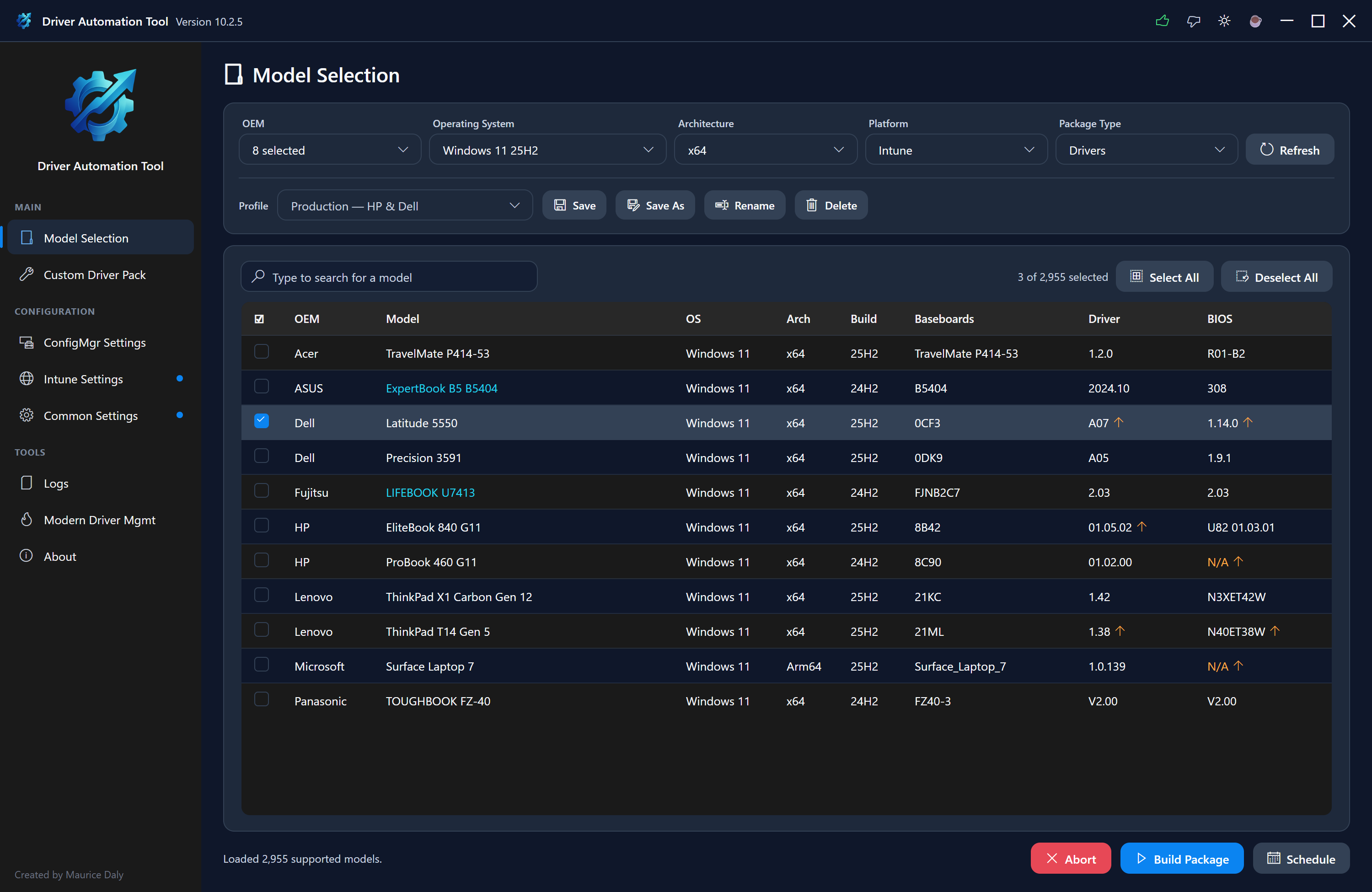This screenshot has height=892, width=1372.
Task: Open the Schedule button
Action: tap(1301, 859)
